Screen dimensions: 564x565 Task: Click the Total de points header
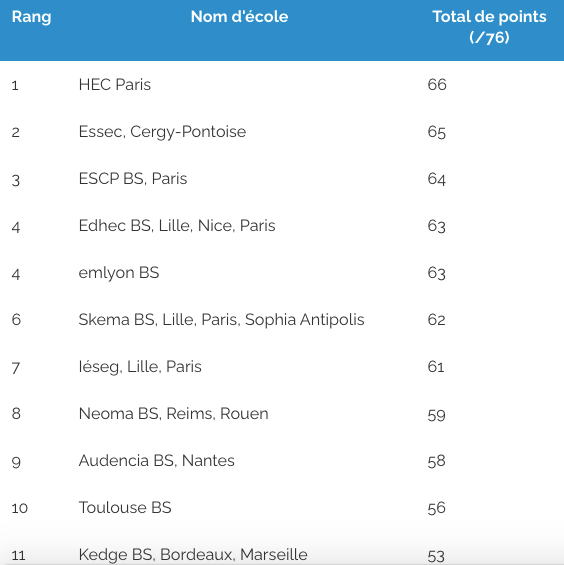[489, 27]
